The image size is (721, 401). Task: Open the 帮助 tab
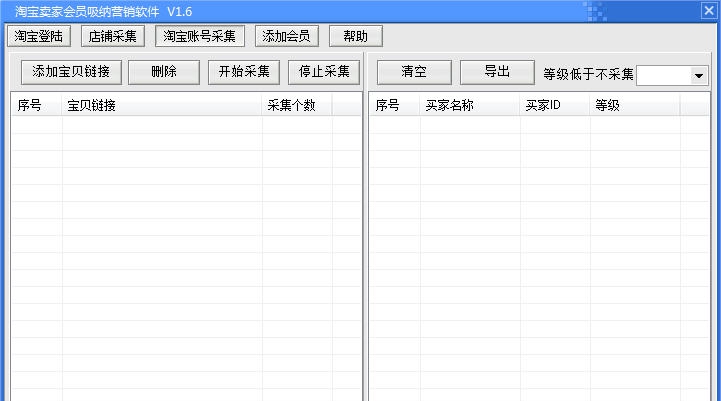tap(355, 36)
